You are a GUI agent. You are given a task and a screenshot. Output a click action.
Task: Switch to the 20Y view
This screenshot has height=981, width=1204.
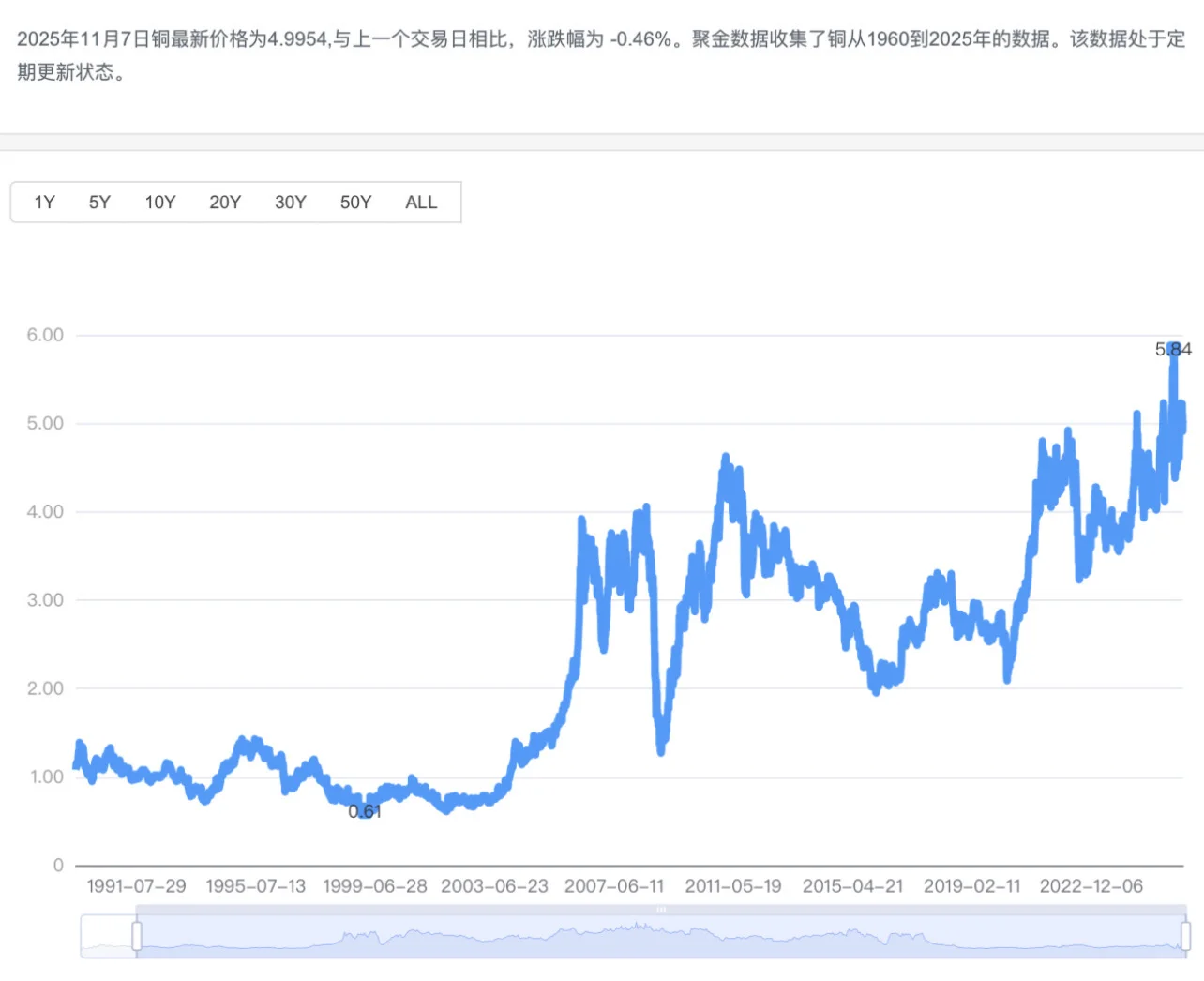[224, 202]
